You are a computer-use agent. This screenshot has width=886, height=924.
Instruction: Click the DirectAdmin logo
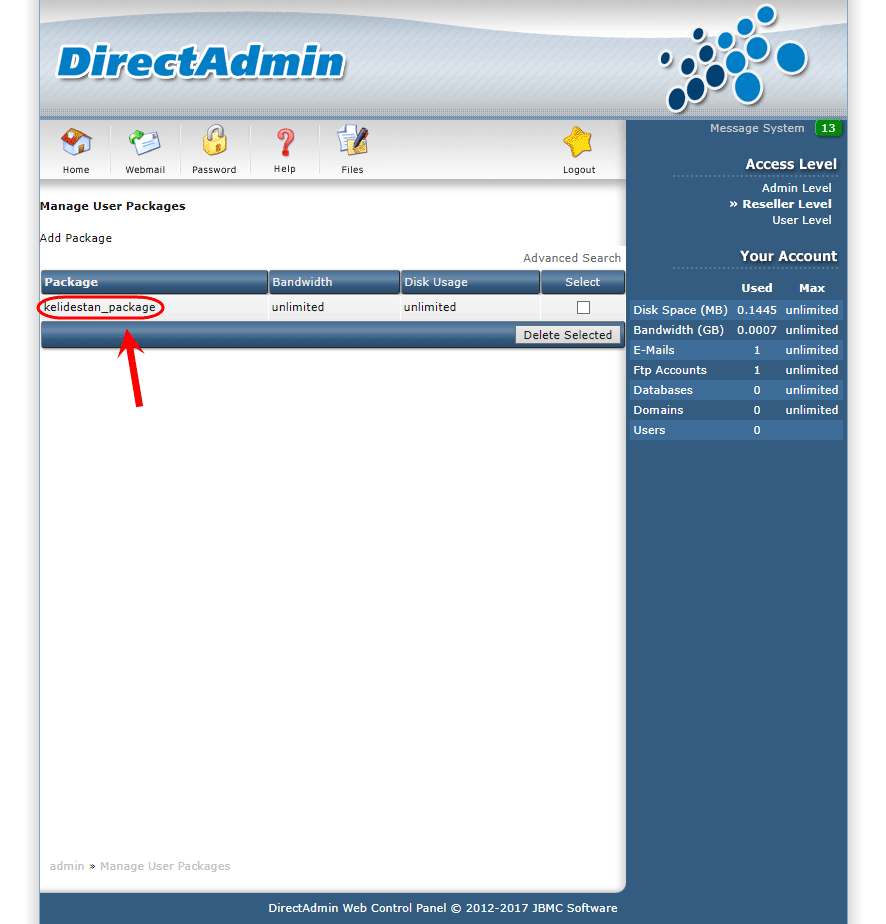tap(201, 61)
